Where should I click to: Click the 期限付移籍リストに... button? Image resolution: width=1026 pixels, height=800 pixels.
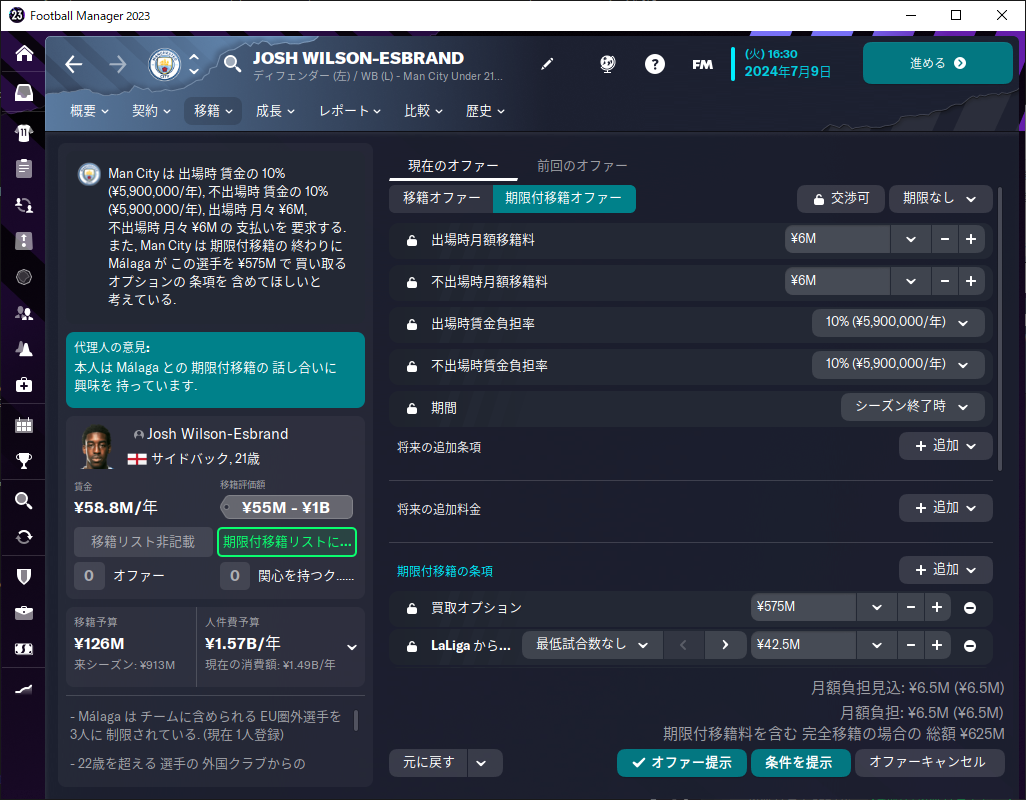pyautogui.click(x=287, y=542)
